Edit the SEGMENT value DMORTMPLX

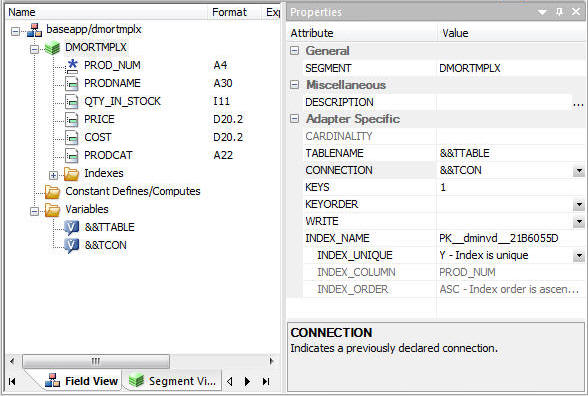coord(510,68)
